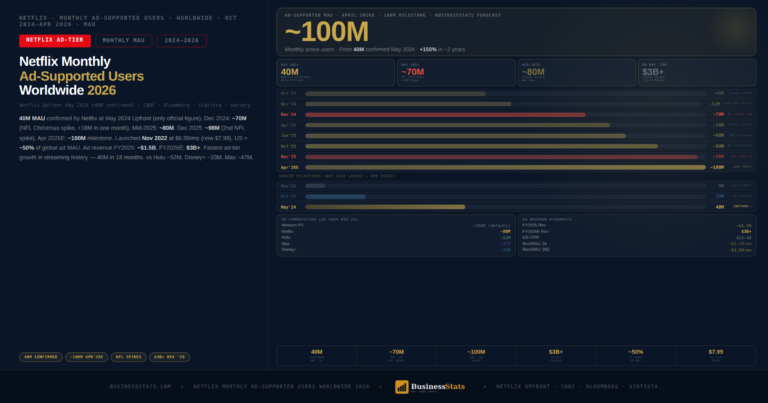Click the red Dec'25 progress bar
This screenshot has width=768, height=403.
501,157
